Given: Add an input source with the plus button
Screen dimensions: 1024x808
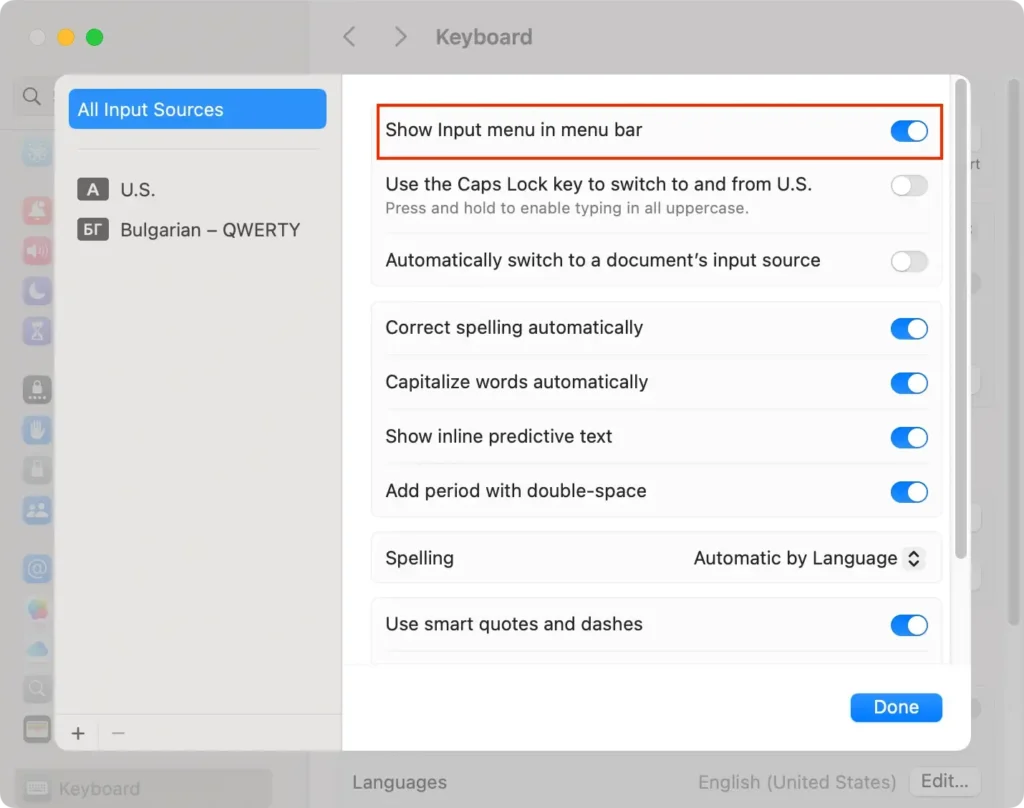Looking at the screenshot, I should click(x=77, y=733).
